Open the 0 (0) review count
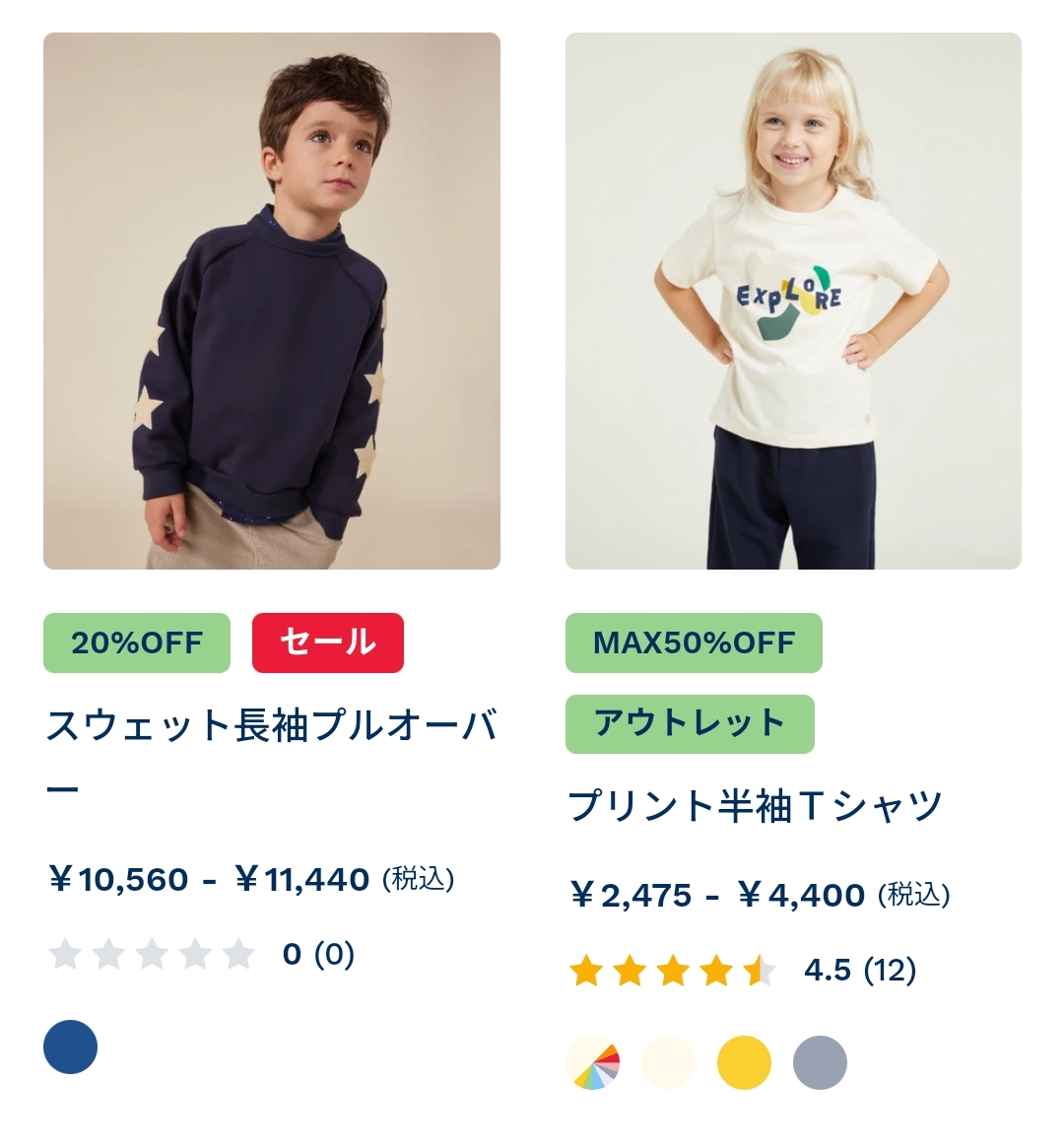The height and width of the screenshot is (1148, 1064). click(318, 954)
